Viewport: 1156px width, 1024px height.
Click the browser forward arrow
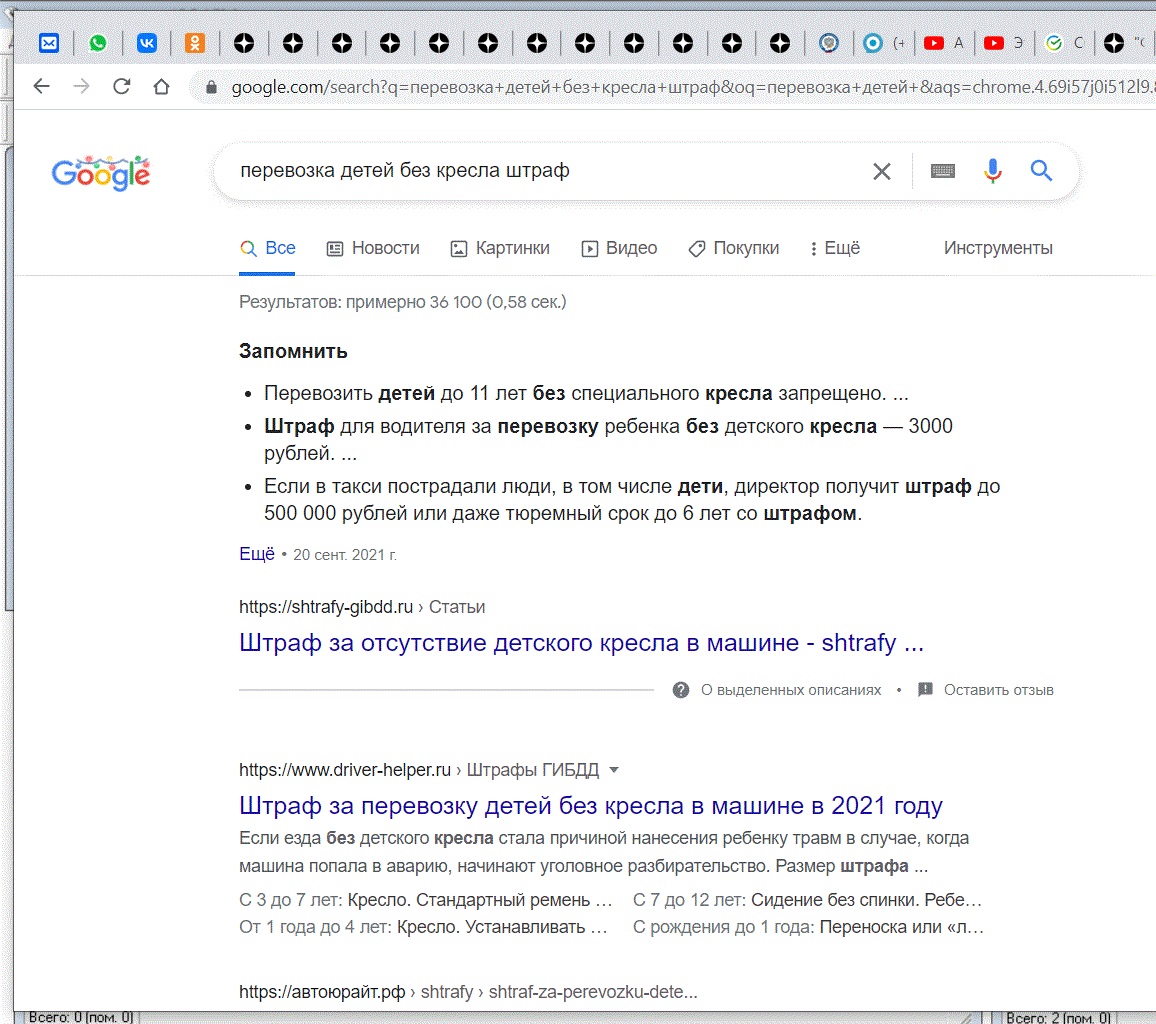click(82, 86)
